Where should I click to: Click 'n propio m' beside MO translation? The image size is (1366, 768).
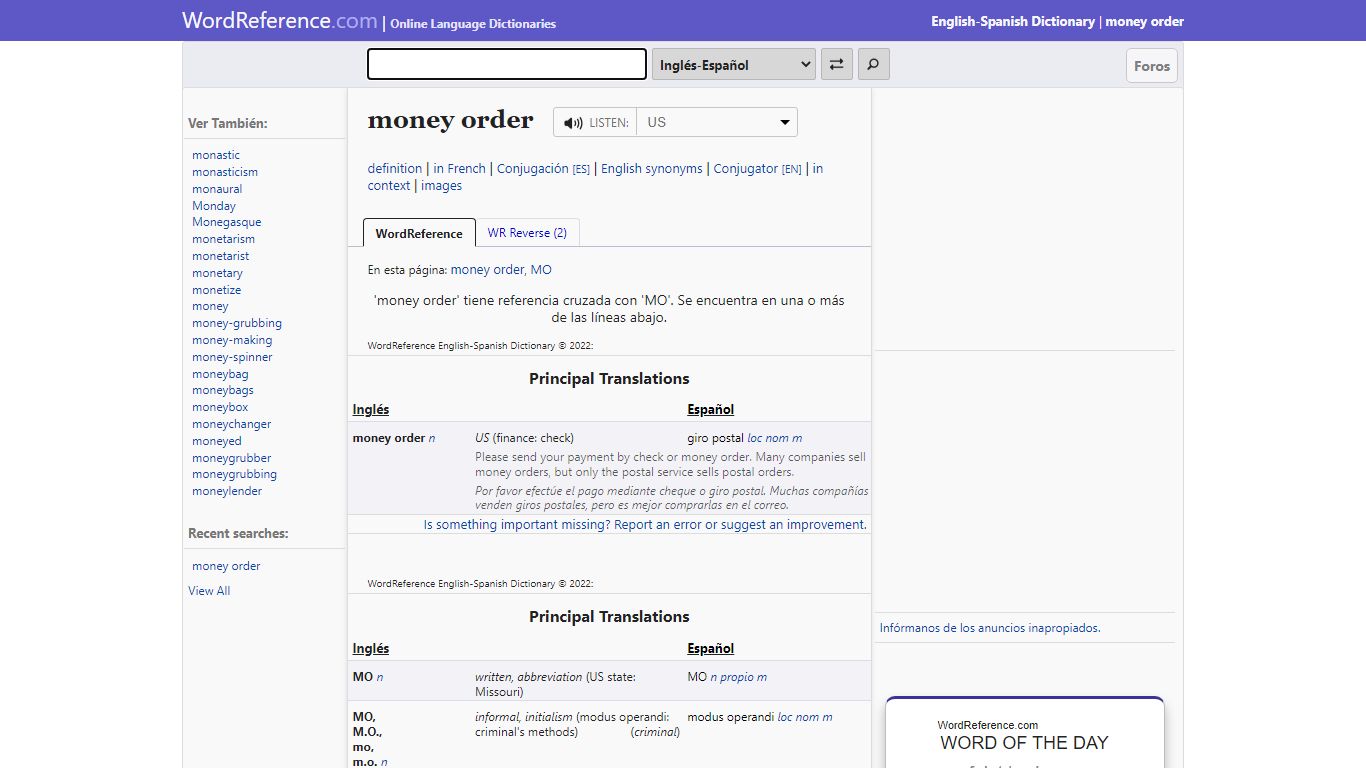tap(739, 677)
